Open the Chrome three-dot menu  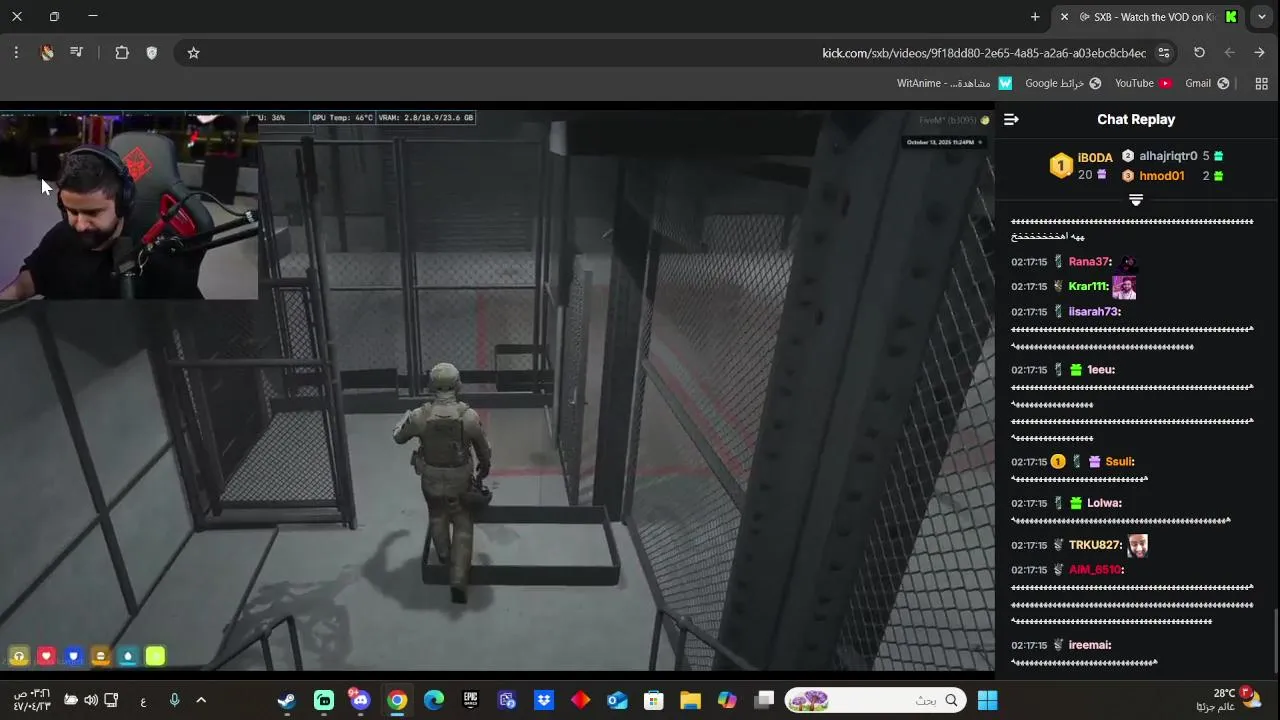coord(16,53)
